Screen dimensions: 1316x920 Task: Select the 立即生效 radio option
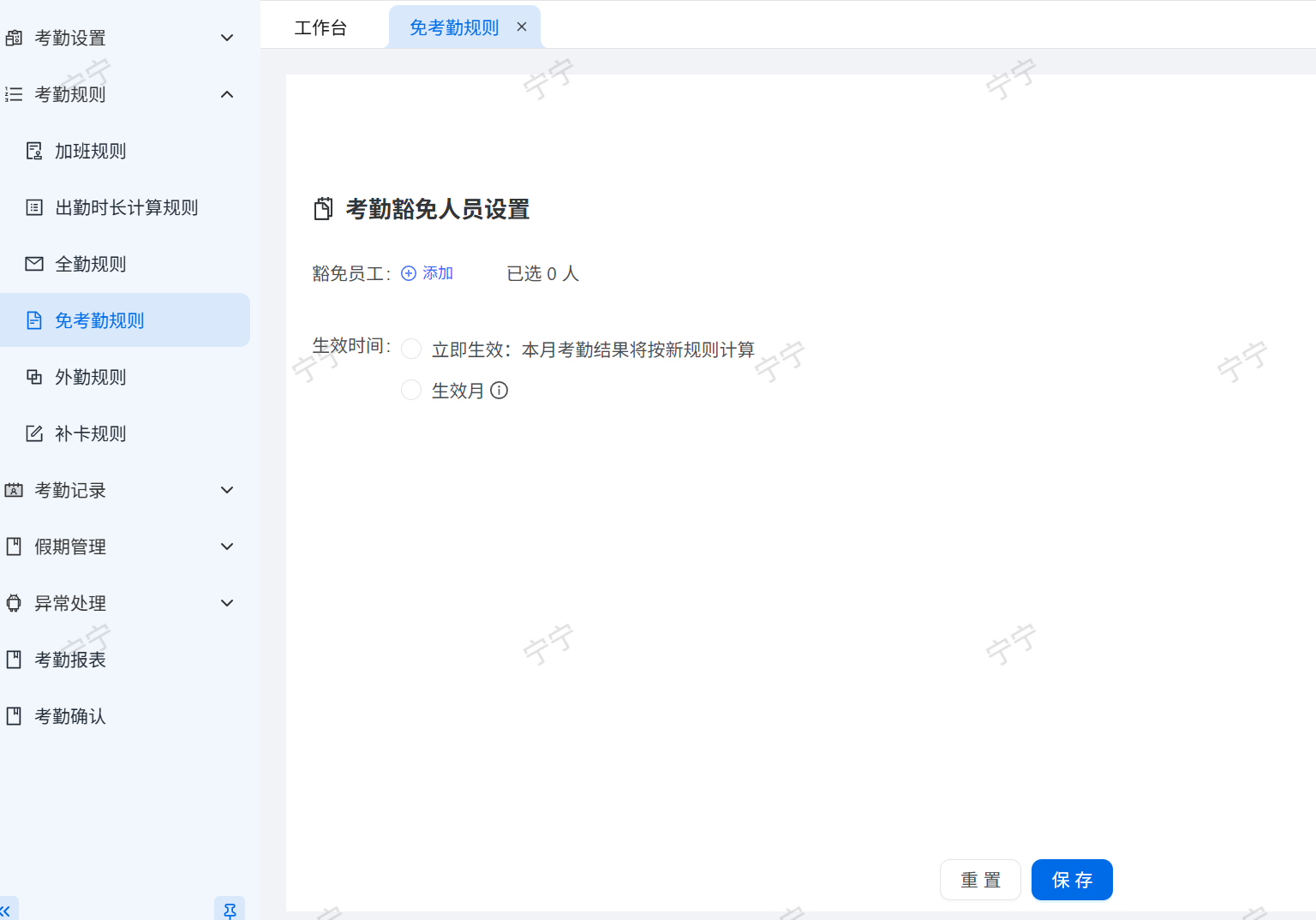click(411, 349)
